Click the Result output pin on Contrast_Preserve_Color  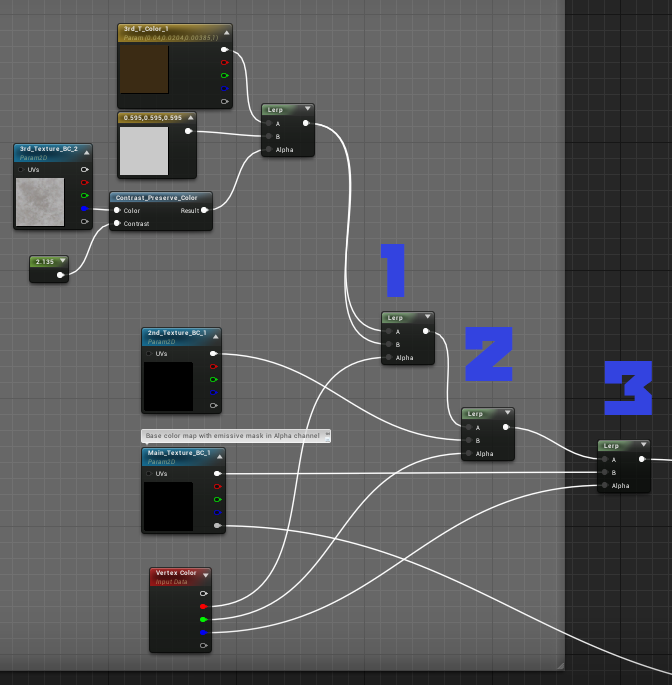(x=204, y=210)
